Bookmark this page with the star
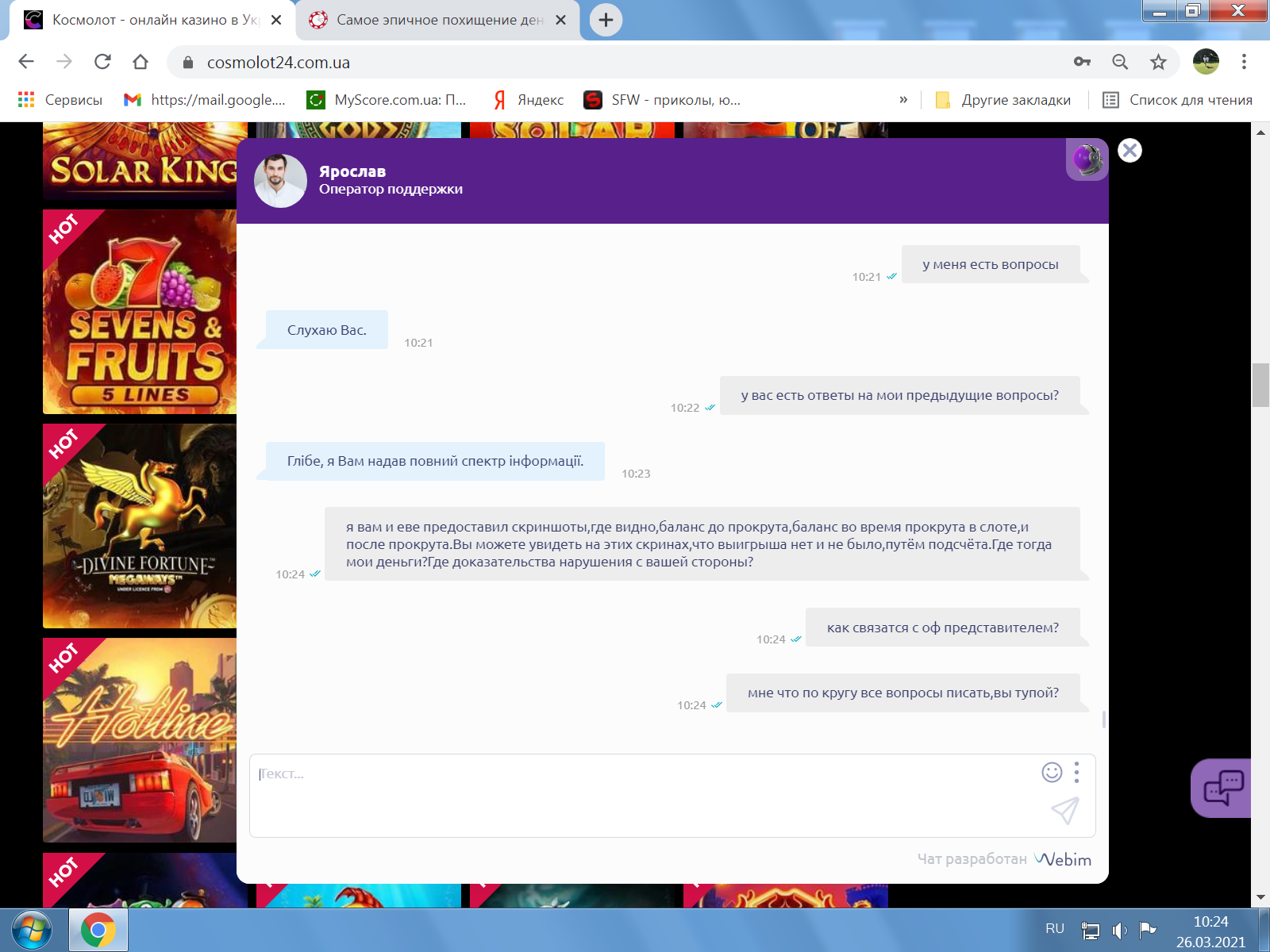 pos(1158,62)
